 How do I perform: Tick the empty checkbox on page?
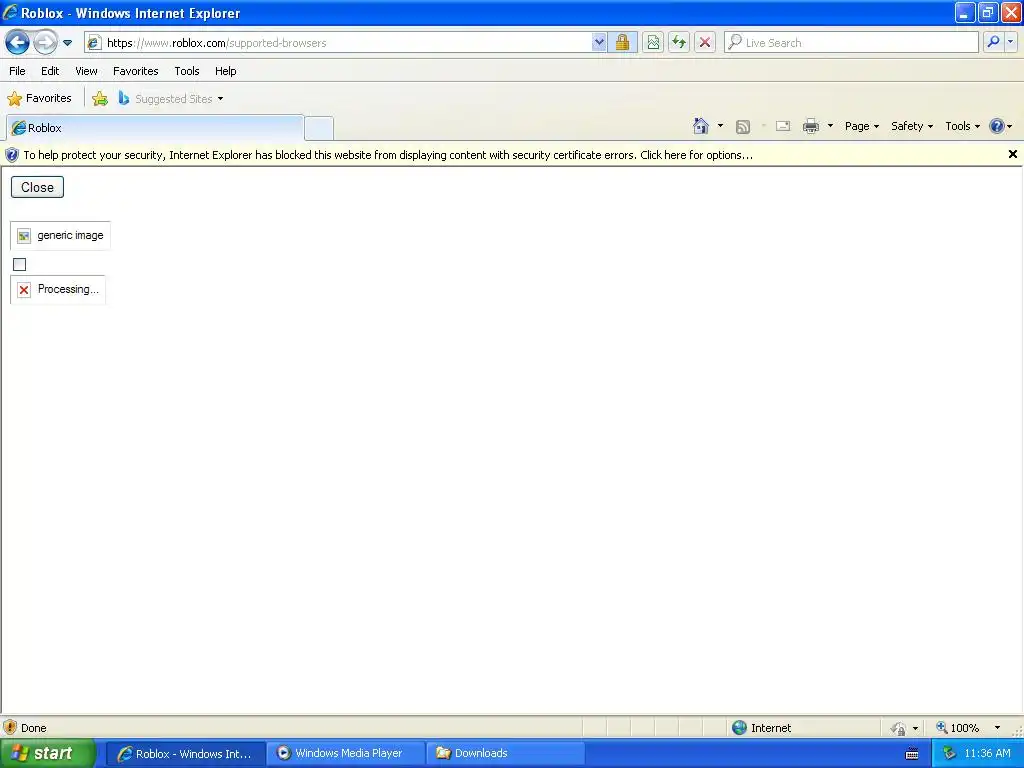coord(20,264)
